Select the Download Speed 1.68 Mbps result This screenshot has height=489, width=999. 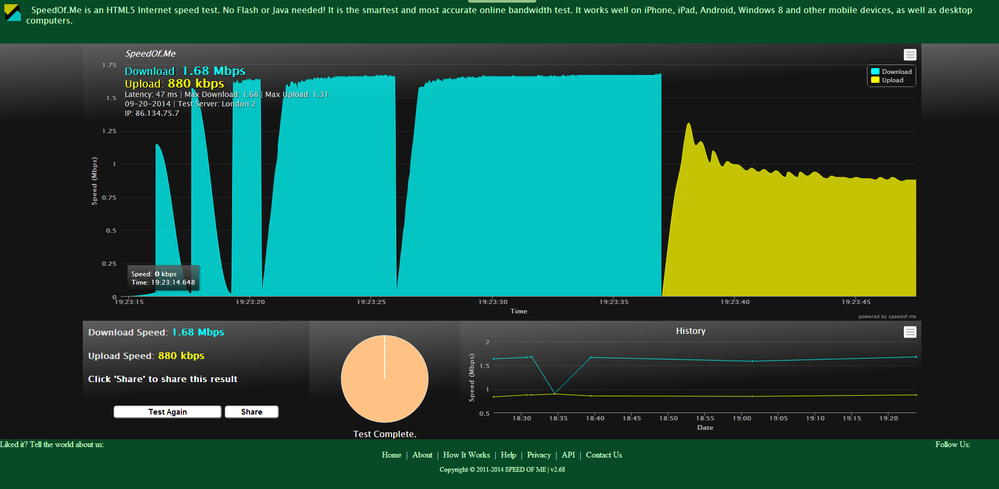[156, 332]
